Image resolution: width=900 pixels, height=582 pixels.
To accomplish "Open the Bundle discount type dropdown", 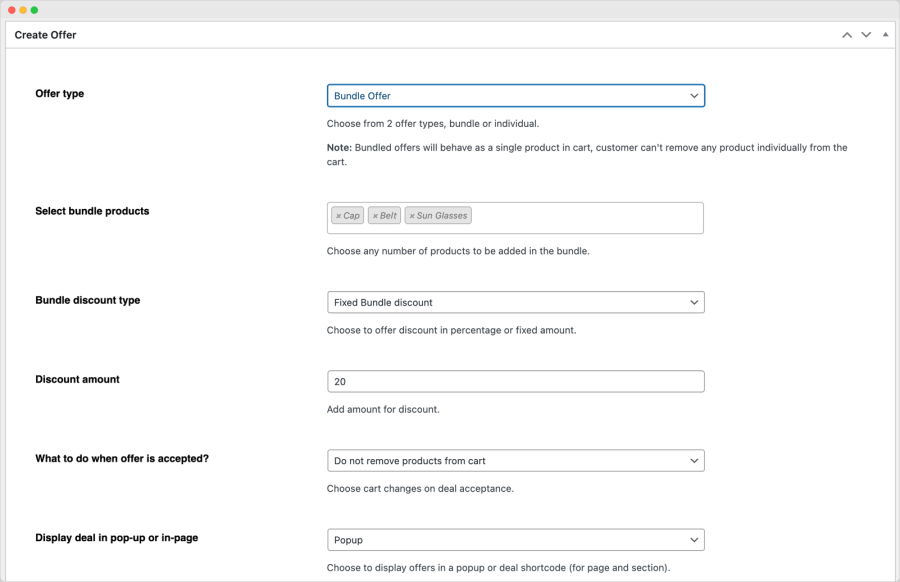I will pyautogui.click(x=515, y=302).
